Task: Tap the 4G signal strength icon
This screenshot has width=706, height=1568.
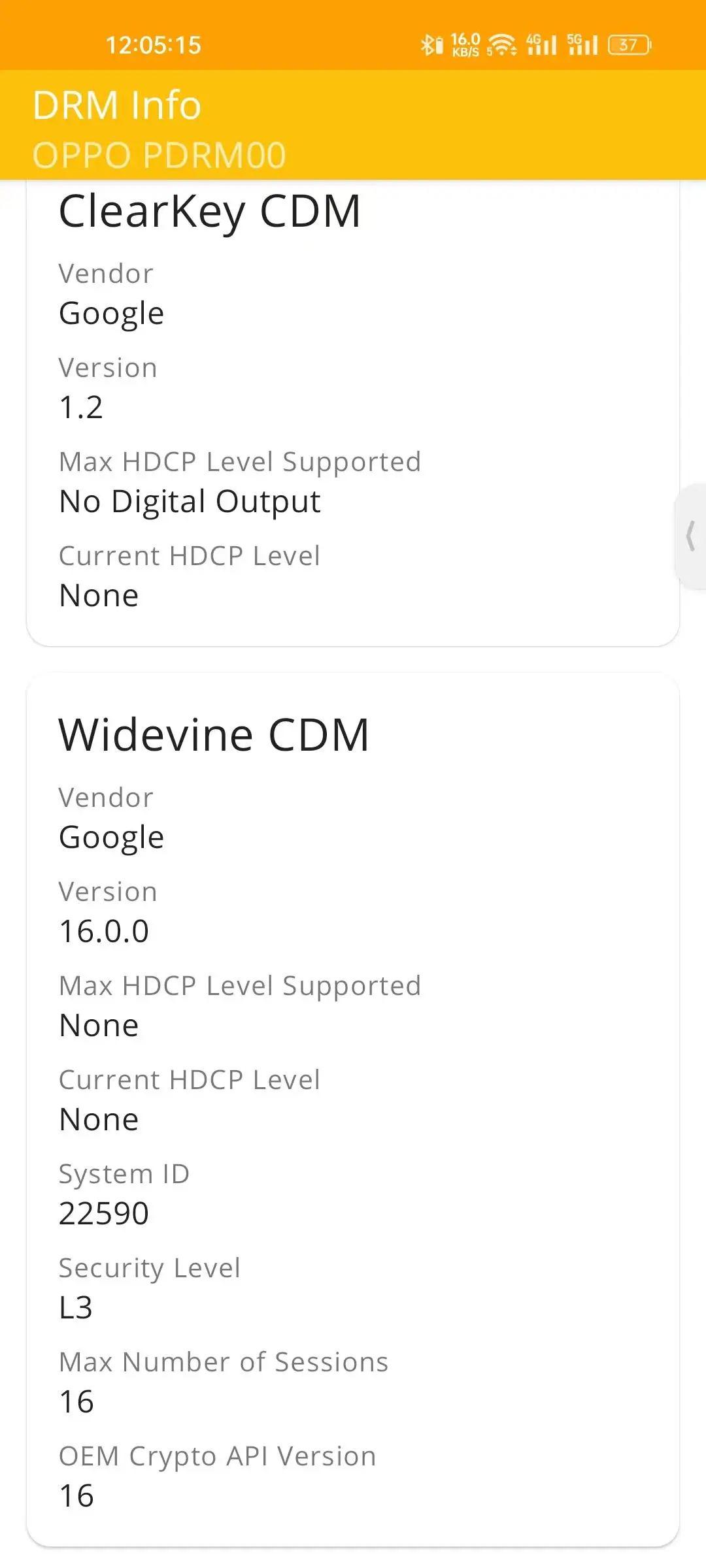Action: (x=542, y=45)
